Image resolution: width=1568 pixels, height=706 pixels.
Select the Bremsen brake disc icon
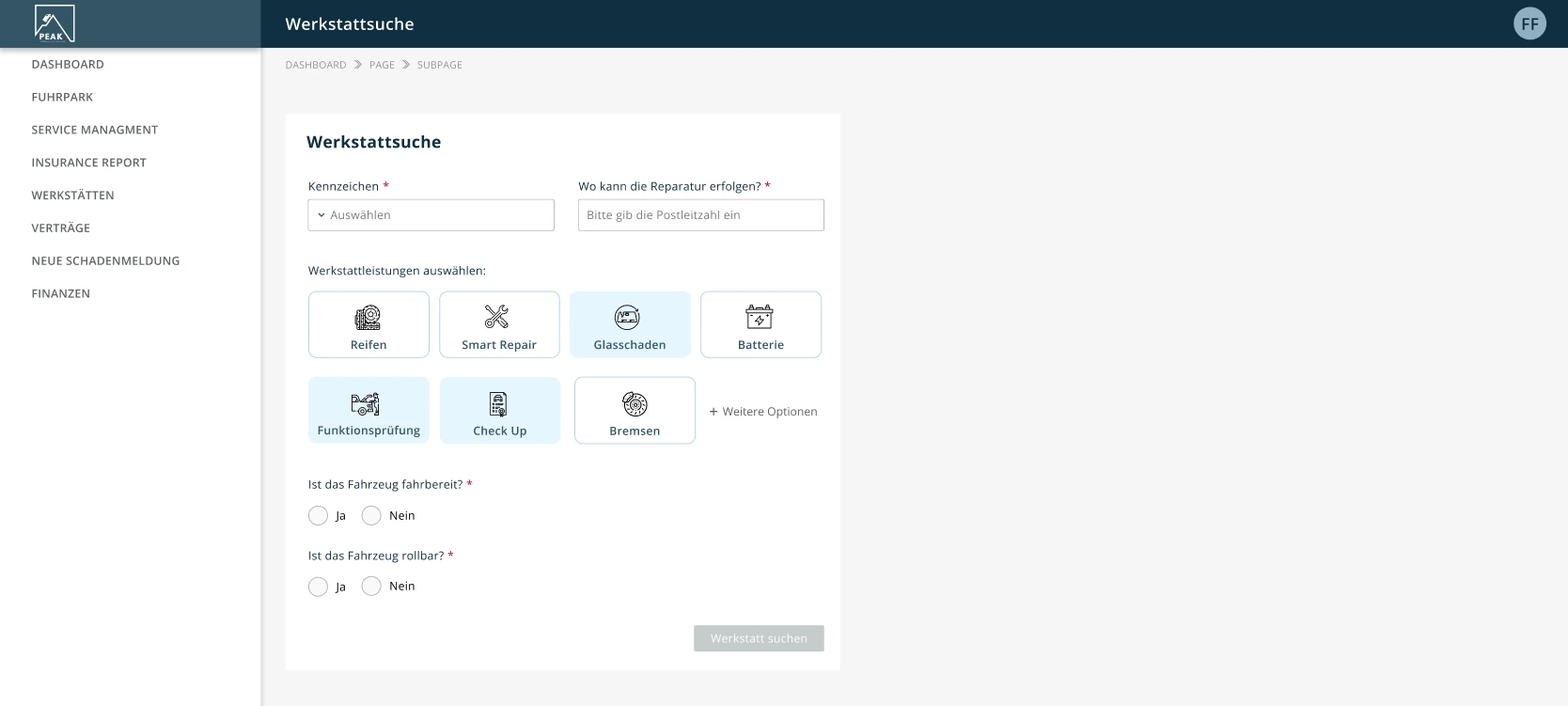point(635,404)
